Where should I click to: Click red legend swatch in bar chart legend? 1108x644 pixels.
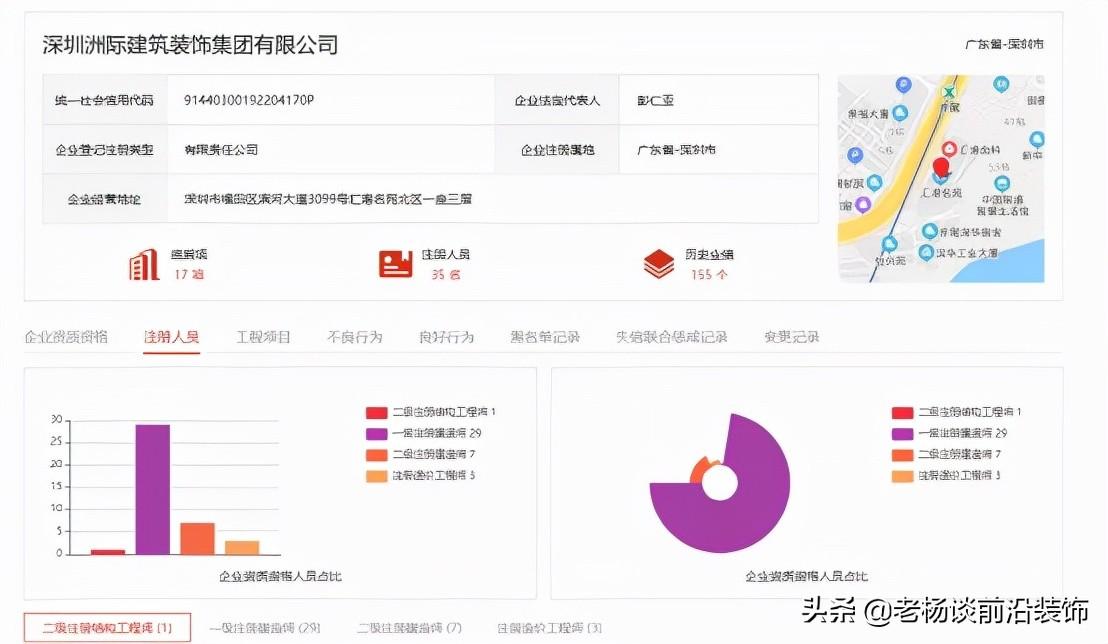click(377, 413)
